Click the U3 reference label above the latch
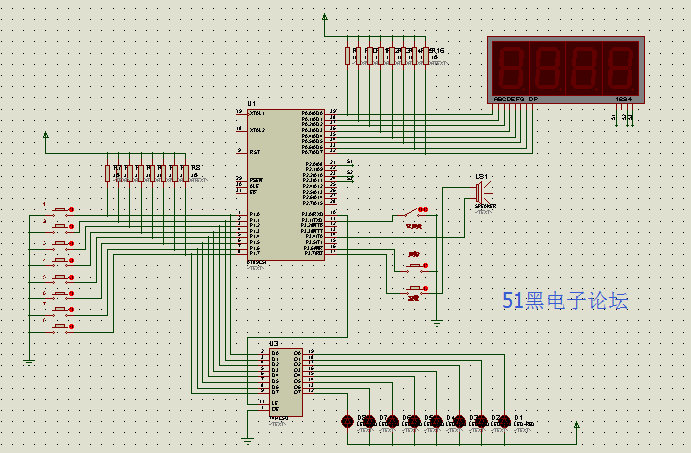The image size is (691, 453). 274,343
